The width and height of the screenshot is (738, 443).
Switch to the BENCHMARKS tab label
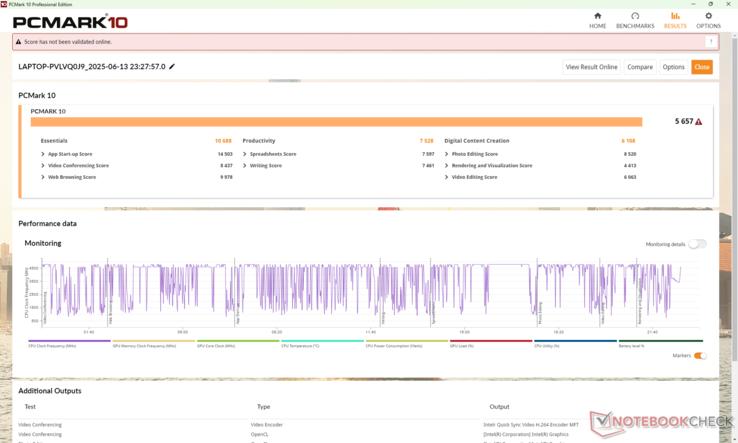635,26
